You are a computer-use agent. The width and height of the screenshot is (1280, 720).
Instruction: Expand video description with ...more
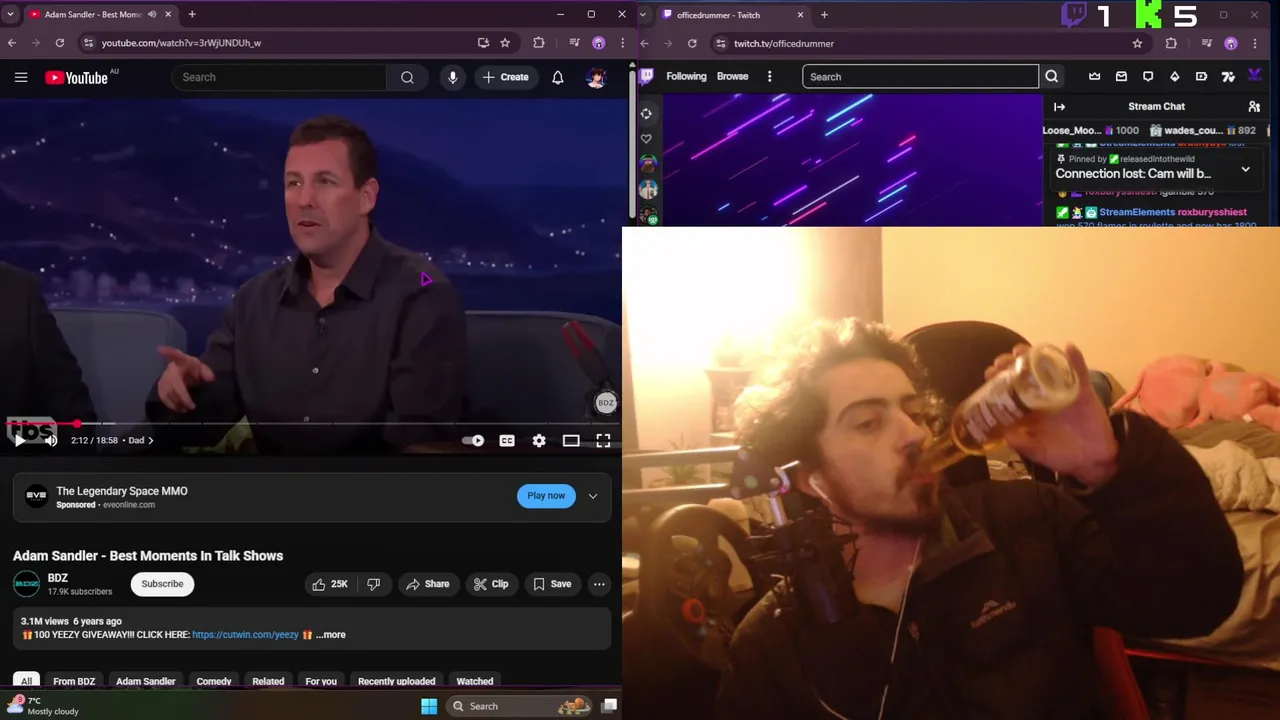tap(331, 635)
